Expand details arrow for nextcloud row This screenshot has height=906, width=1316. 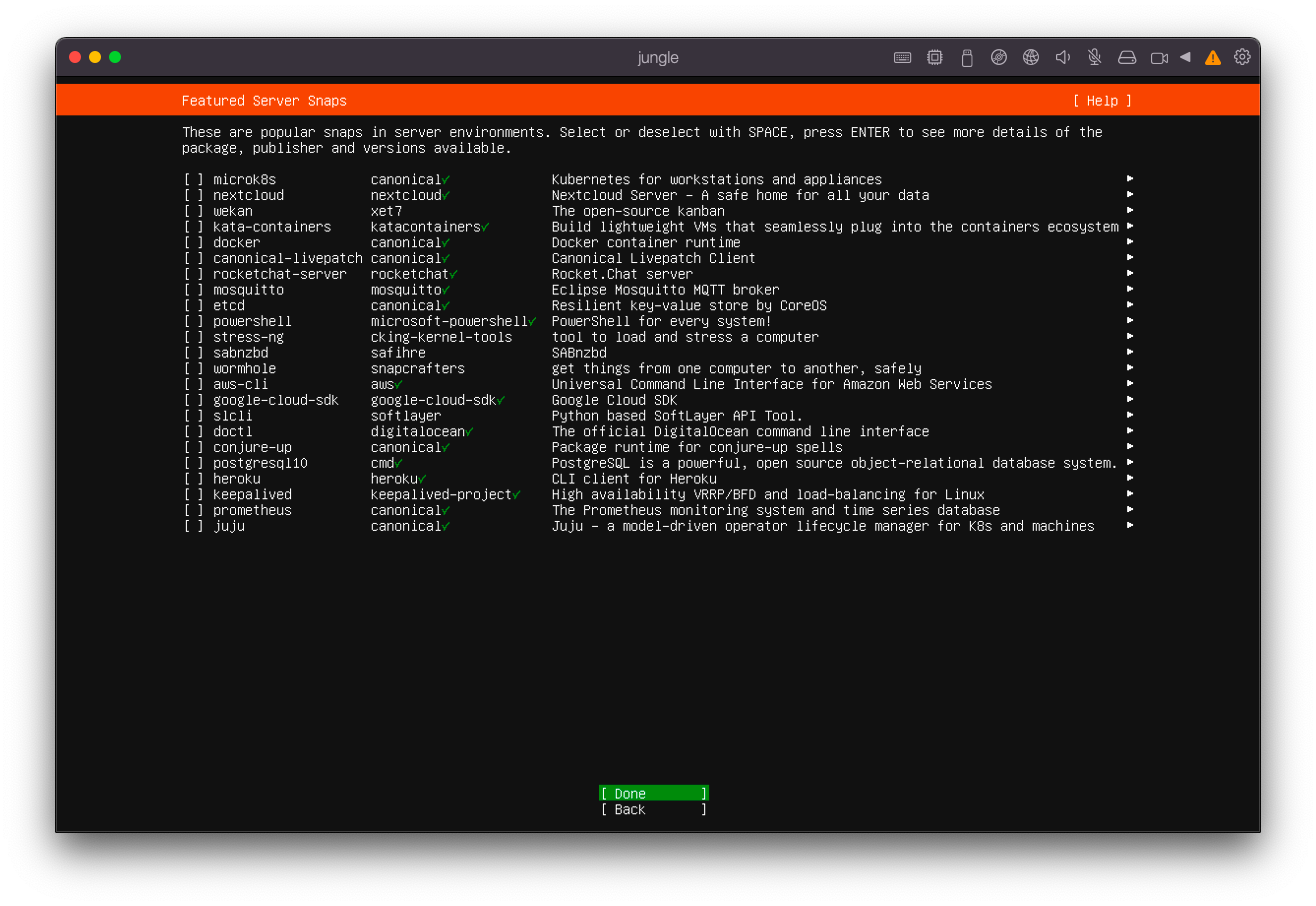[1129, 195]
